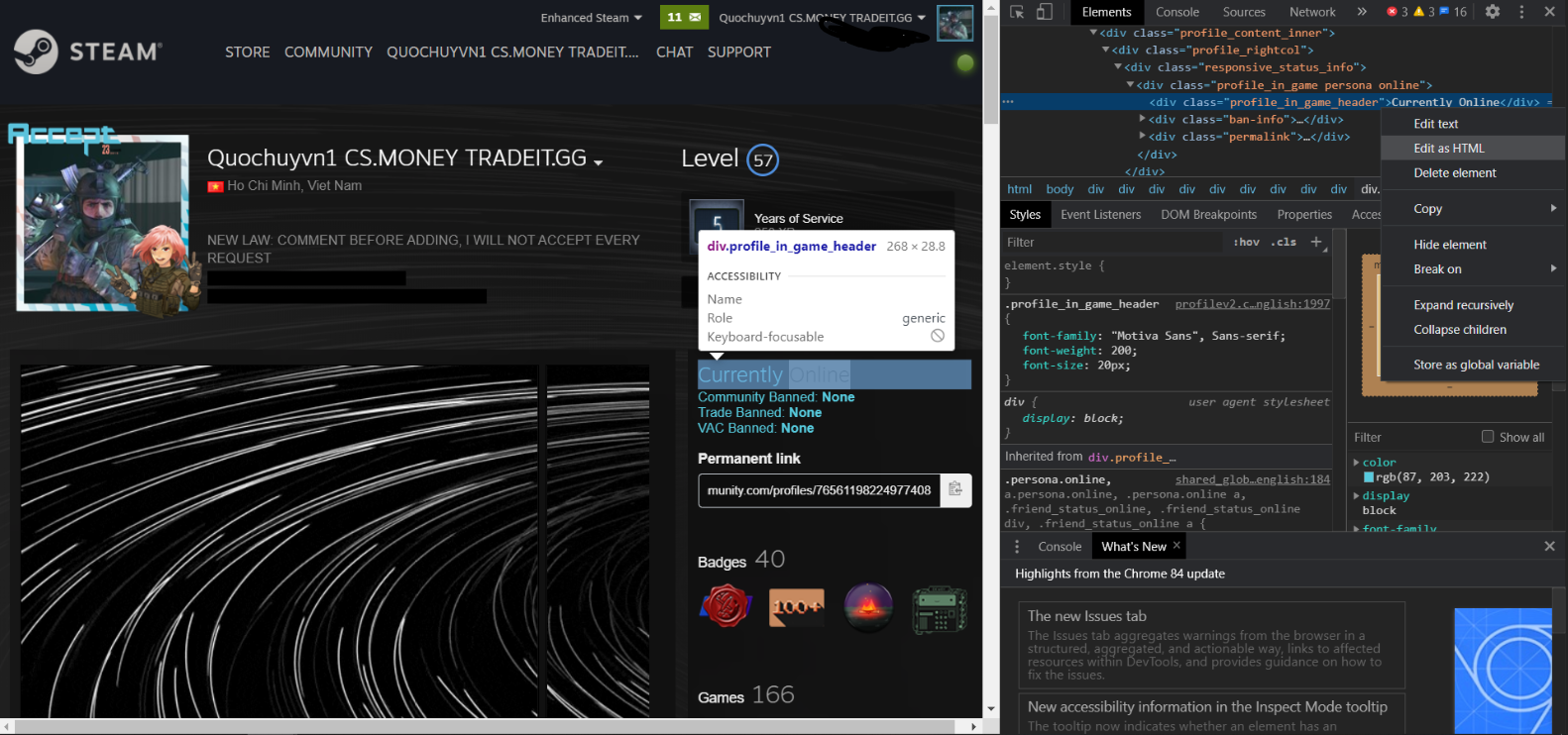1568x735 pixels.
Task: Open SUPPORT in Steam navigation
Action: 739,52
